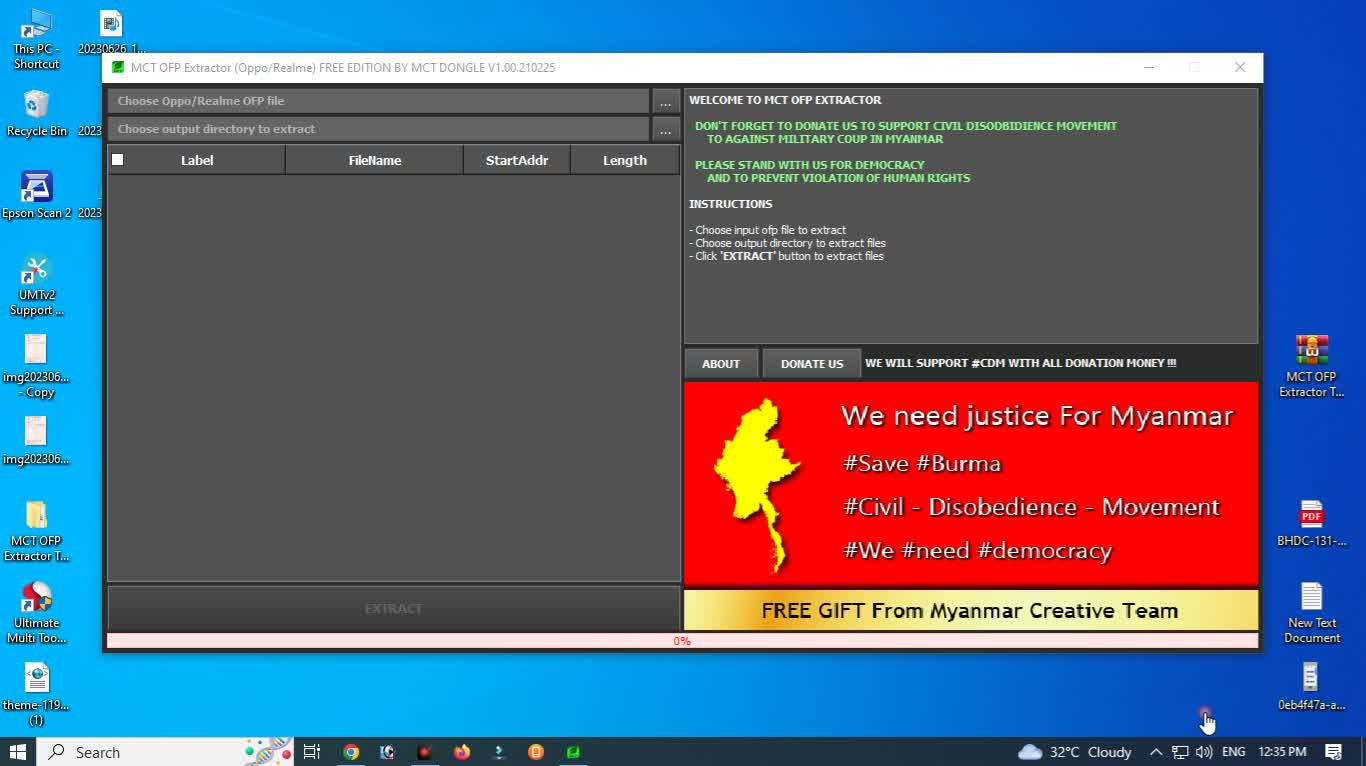Select the img202306... file below the Copy
The width and height of the screenshot is (1366, 766).
[36, 441]
